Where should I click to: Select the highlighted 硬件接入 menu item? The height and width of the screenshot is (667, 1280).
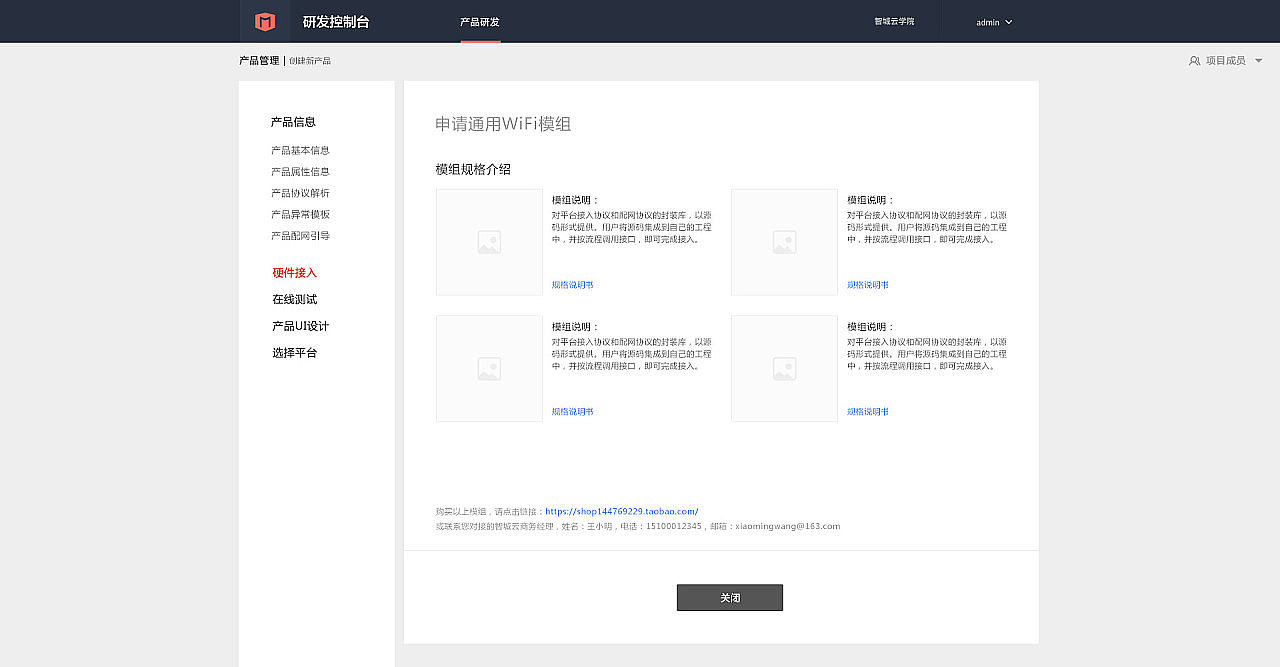(293, 271)
